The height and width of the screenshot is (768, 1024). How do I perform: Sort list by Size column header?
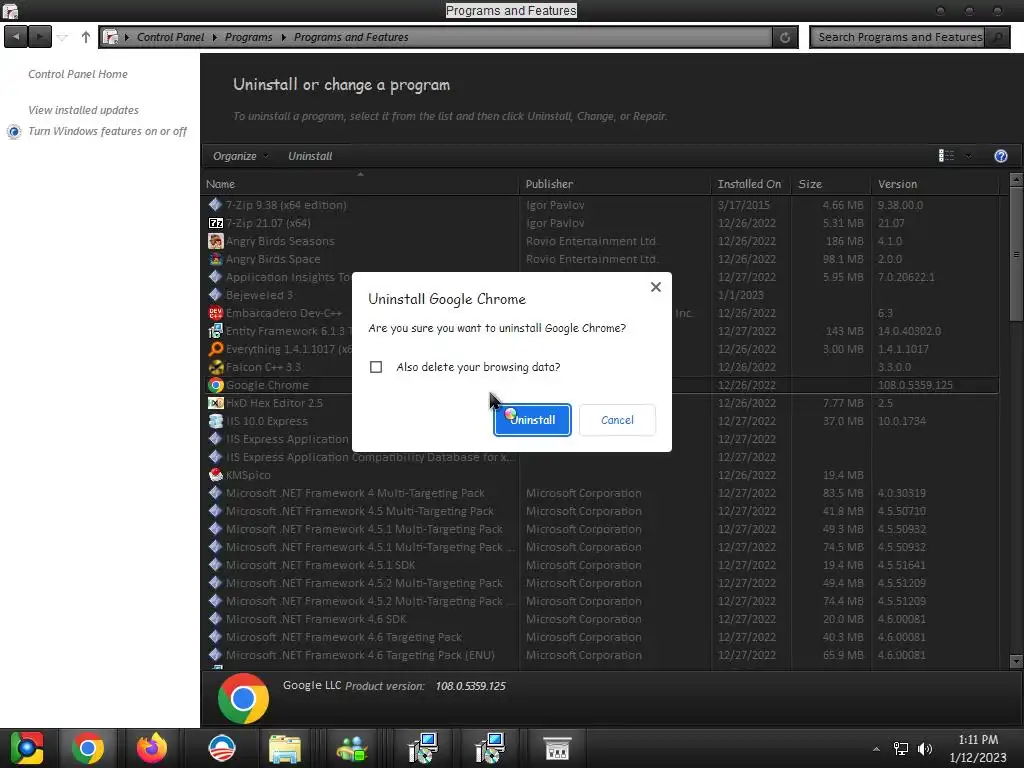(830, 184)
